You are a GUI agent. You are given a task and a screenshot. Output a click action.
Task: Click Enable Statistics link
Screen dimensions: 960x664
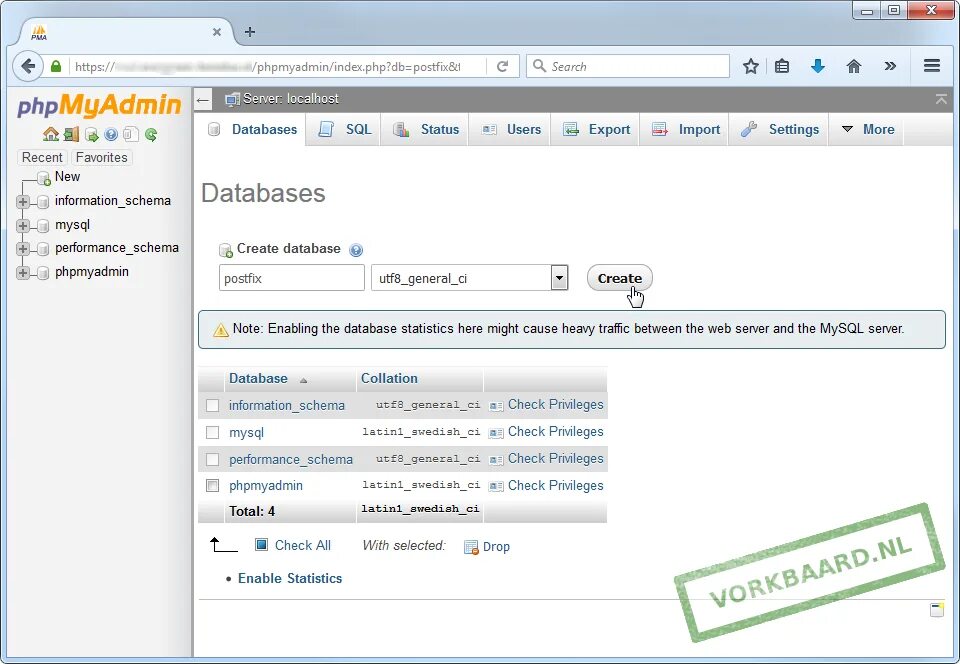point(290,578)
